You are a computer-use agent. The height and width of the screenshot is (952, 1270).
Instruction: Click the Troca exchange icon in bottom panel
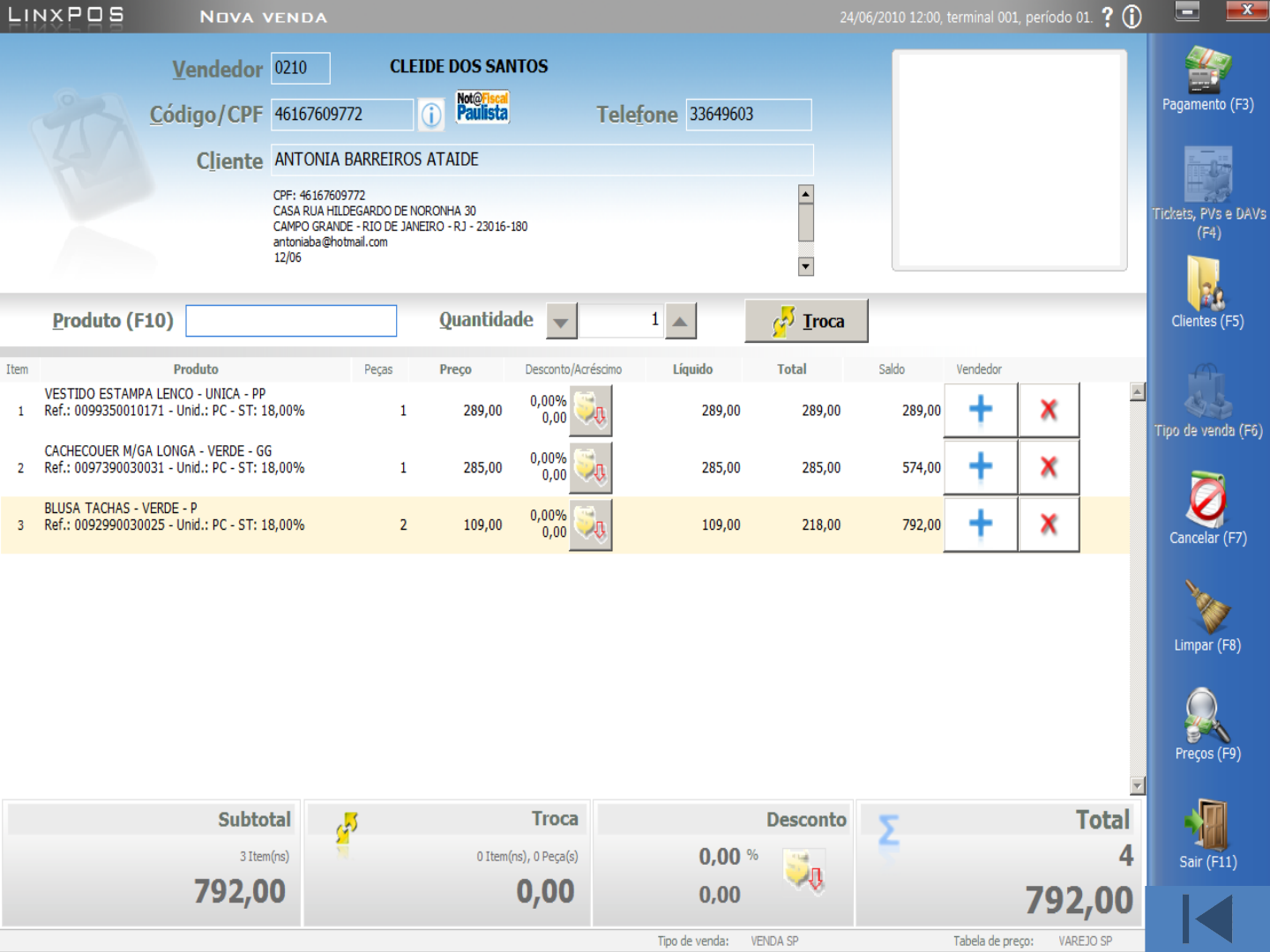(347, 829)
